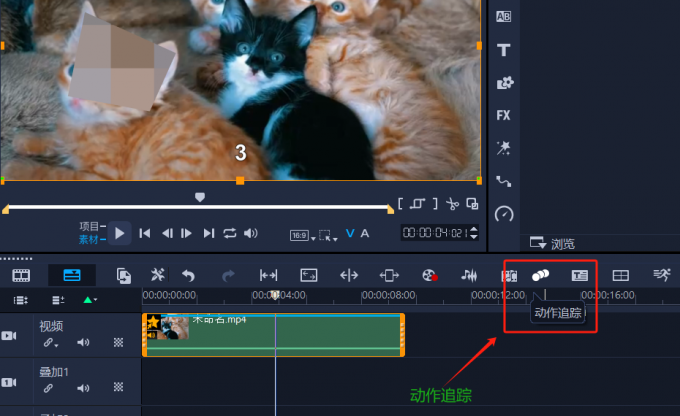Select the .mp4 clip on the timeline
The height and width of the screenshot is (416, 680).
pyautogui.click(x=273, y=335)
